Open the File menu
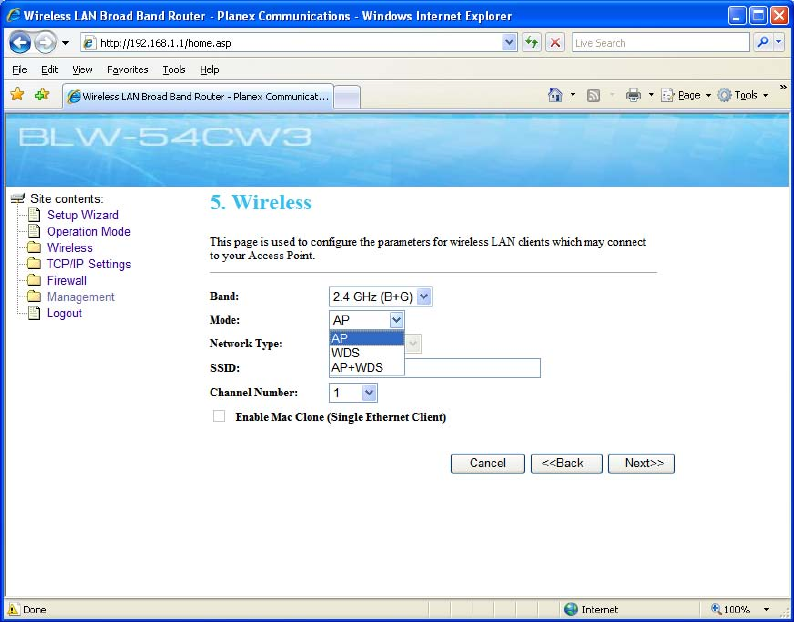794x622 pixels. 20,70
